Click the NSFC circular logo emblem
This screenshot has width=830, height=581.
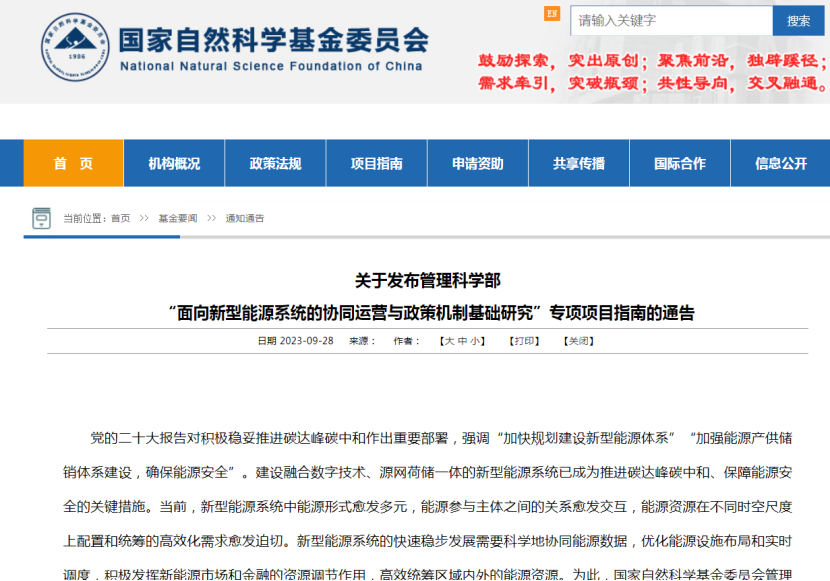76,47
